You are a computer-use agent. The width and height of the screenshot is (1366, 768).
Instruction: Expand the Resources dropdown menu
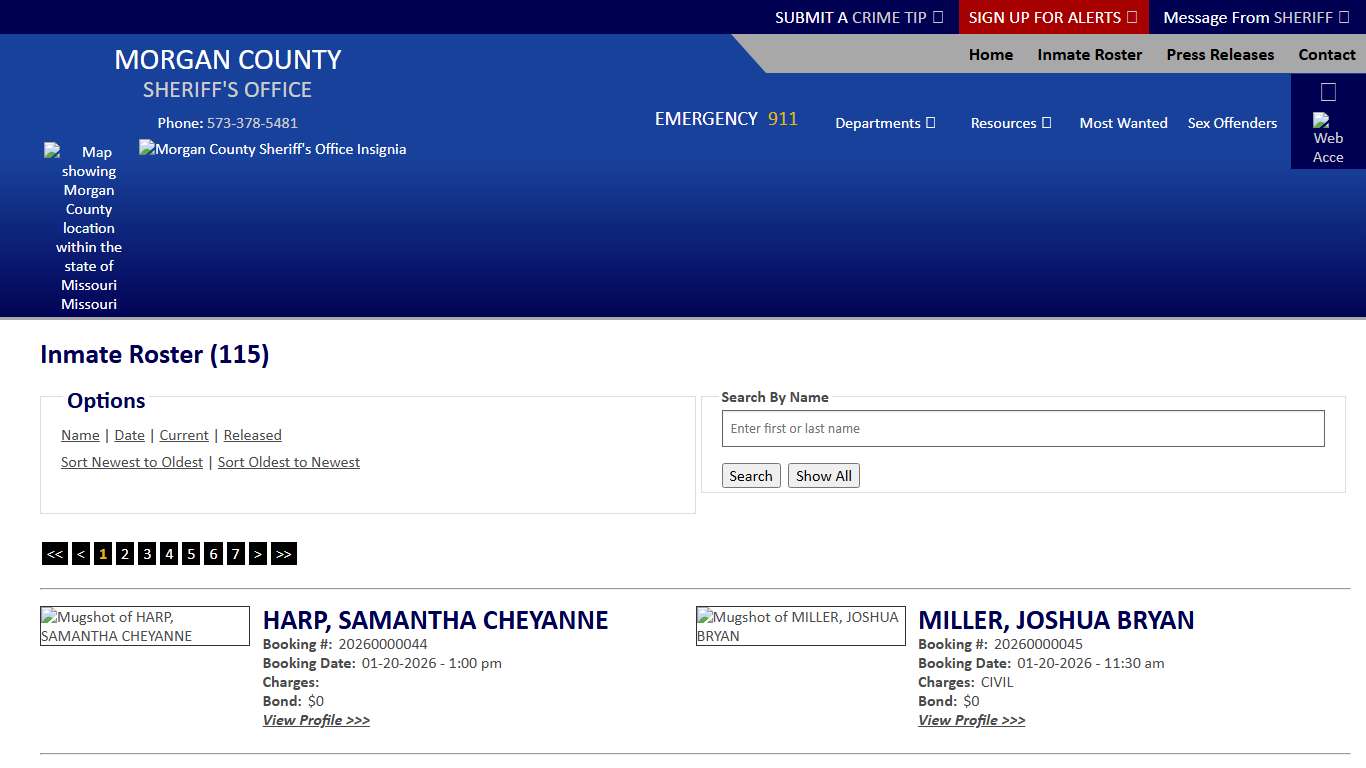click(1010, 123)
